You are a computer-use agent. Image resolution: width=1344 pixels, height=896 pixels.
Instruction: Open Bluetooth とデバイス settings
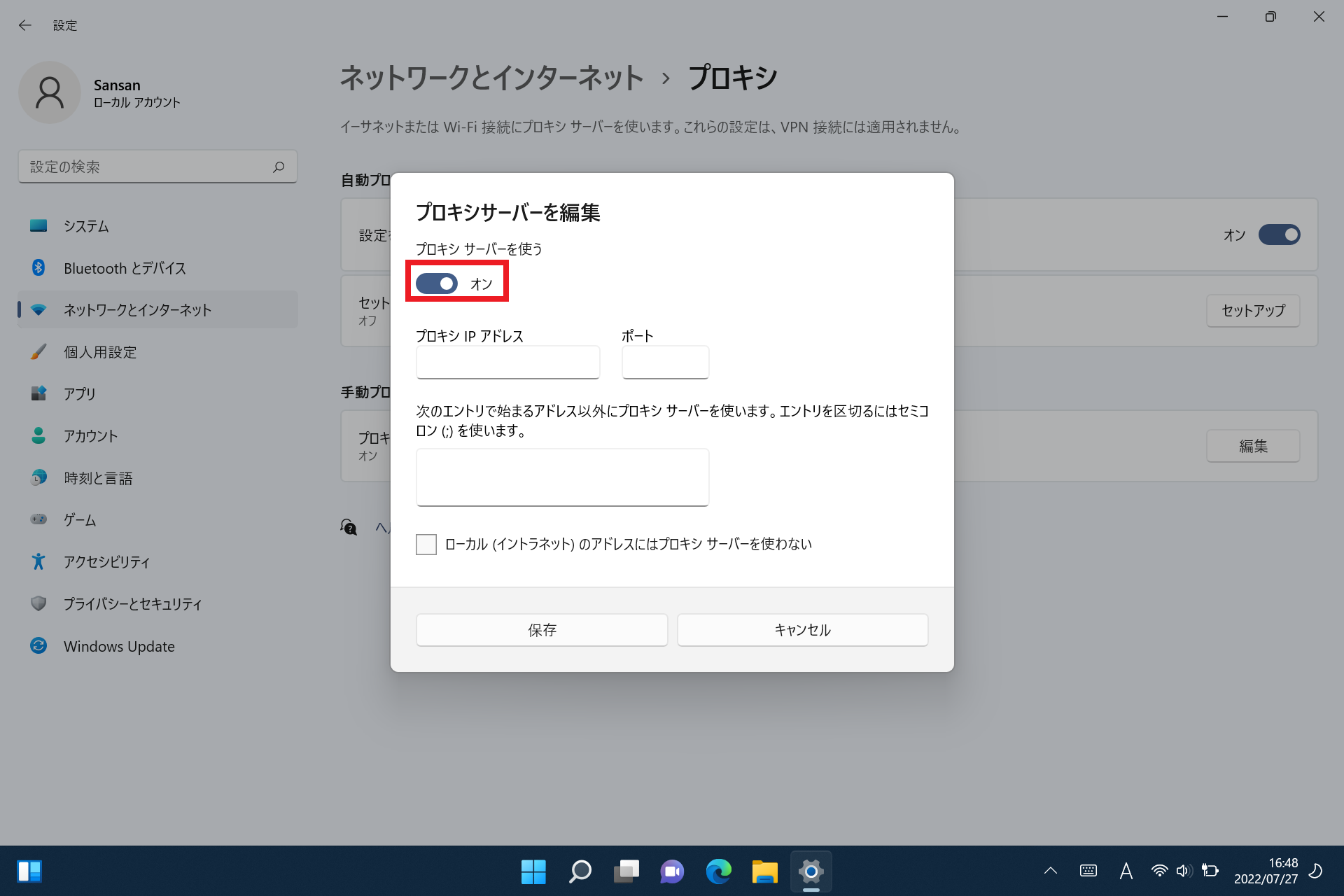(125, 268)
